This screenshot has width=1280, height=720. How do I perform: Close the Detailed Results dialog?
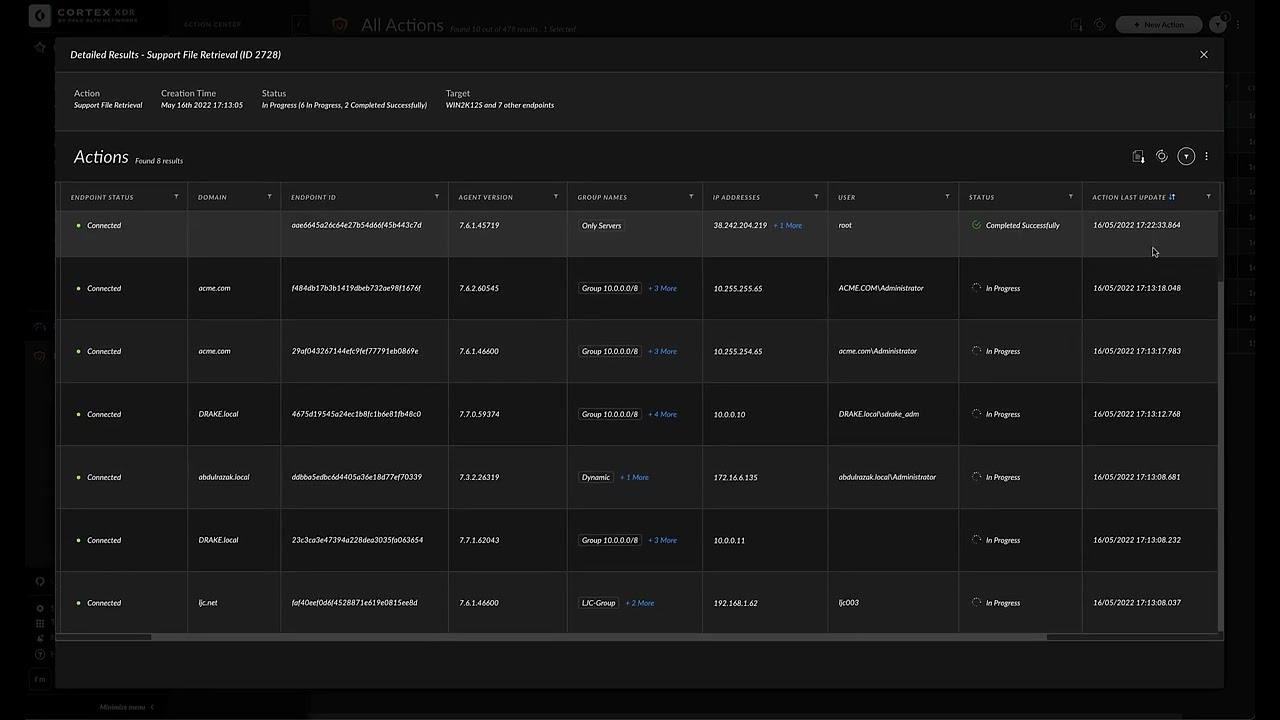coord(1204,55)
